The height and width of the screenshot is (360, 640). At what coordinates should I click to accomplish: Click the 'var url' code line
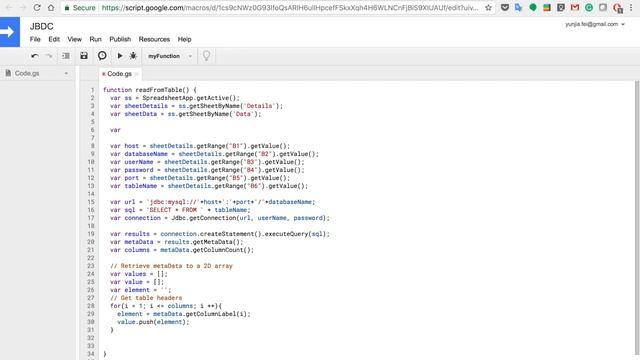(212, 202)
